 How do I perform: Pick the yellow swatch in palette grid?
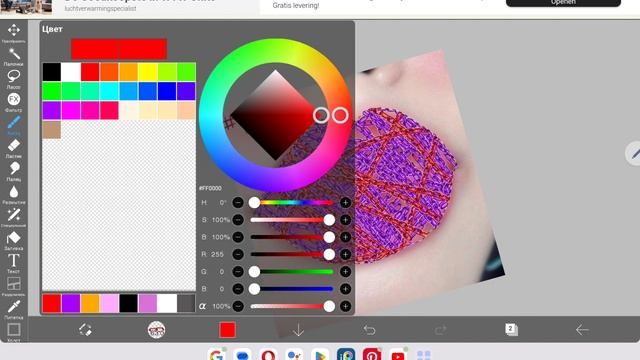click(x=148, y=72)
